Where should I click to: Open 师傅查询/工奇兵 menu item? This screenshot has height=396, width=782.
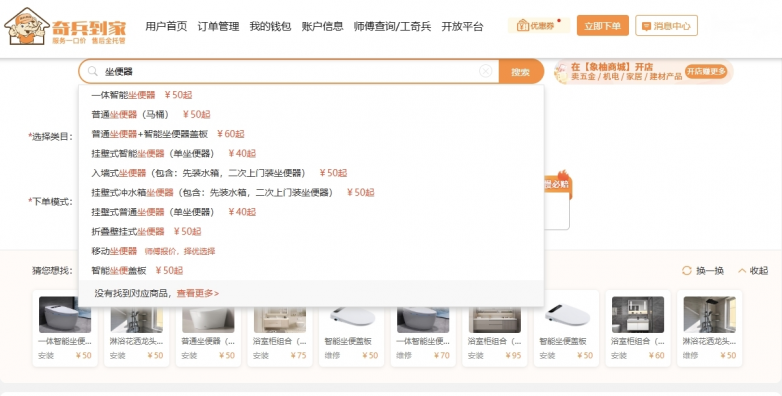pyautogui.click(x=392, y=26)
